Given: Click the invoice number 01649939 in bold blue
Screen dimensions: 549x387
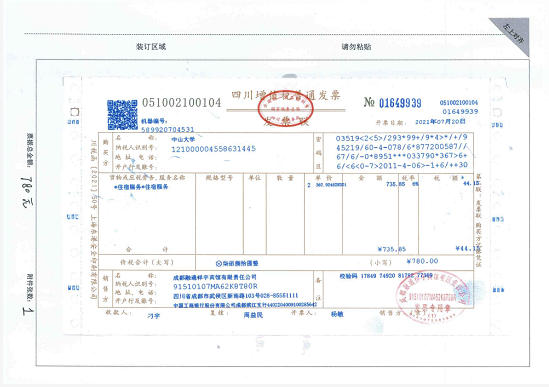Looking at the screenshot, I should pos(400,103).
